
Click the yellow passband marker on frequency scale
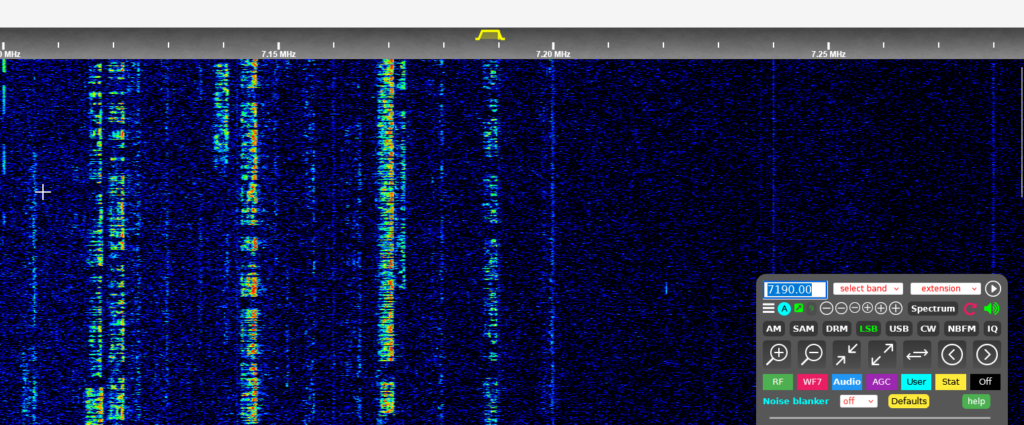coord(490,35)
